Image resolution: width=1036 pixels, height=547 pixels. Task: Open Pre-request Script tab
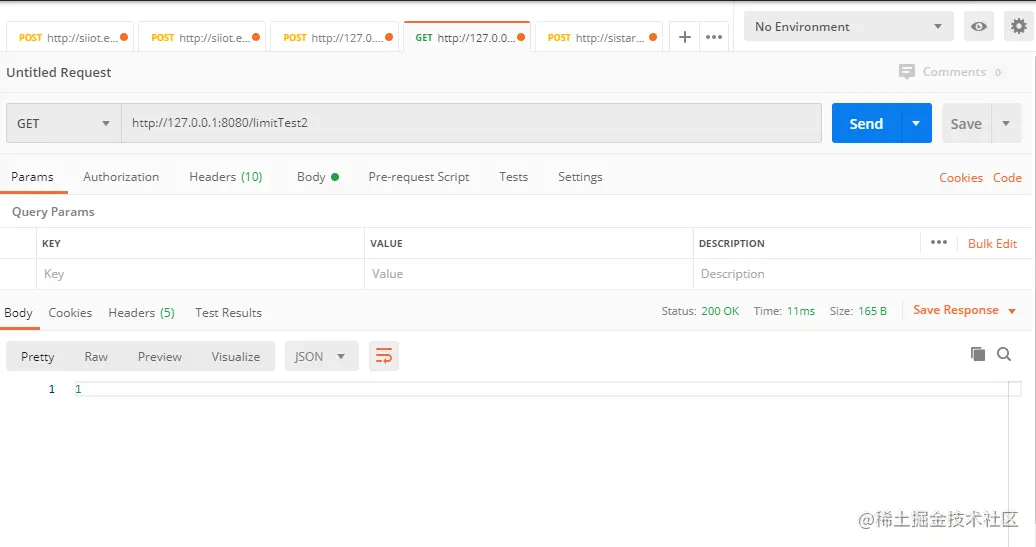pos(419,177)
